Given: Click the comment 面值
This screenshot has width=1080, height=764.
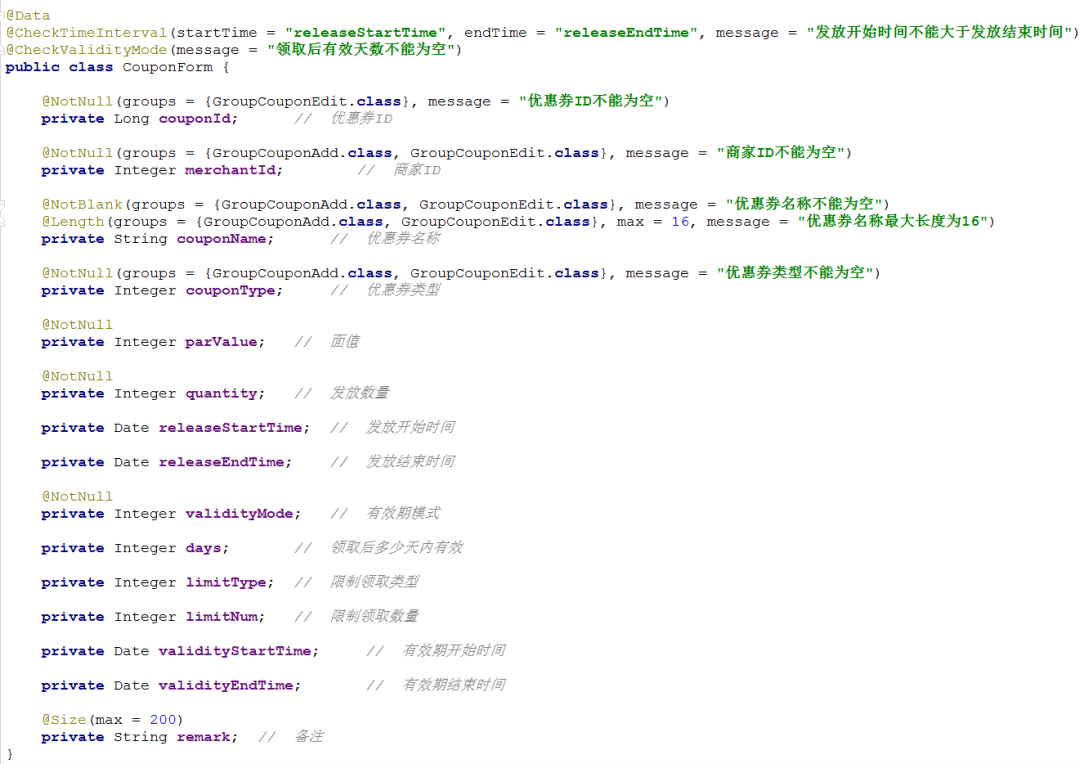Looking at the screenshot, I should [344, 342].
